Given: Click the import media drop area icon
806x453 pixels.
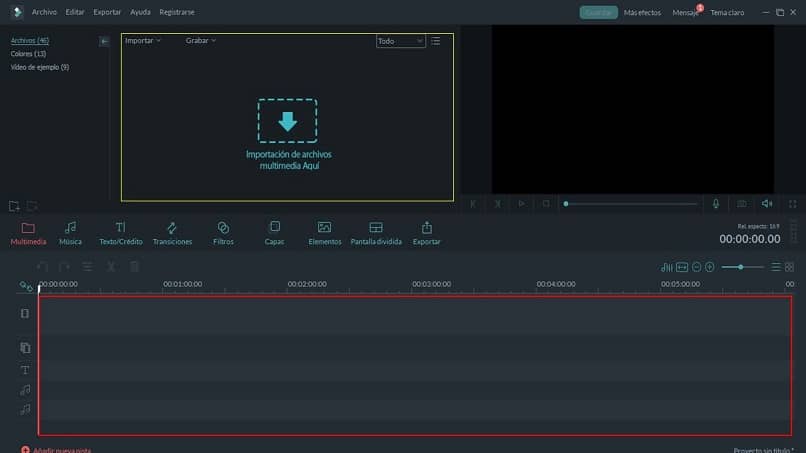Looking at the screenshot, I should tap(287, 121).
